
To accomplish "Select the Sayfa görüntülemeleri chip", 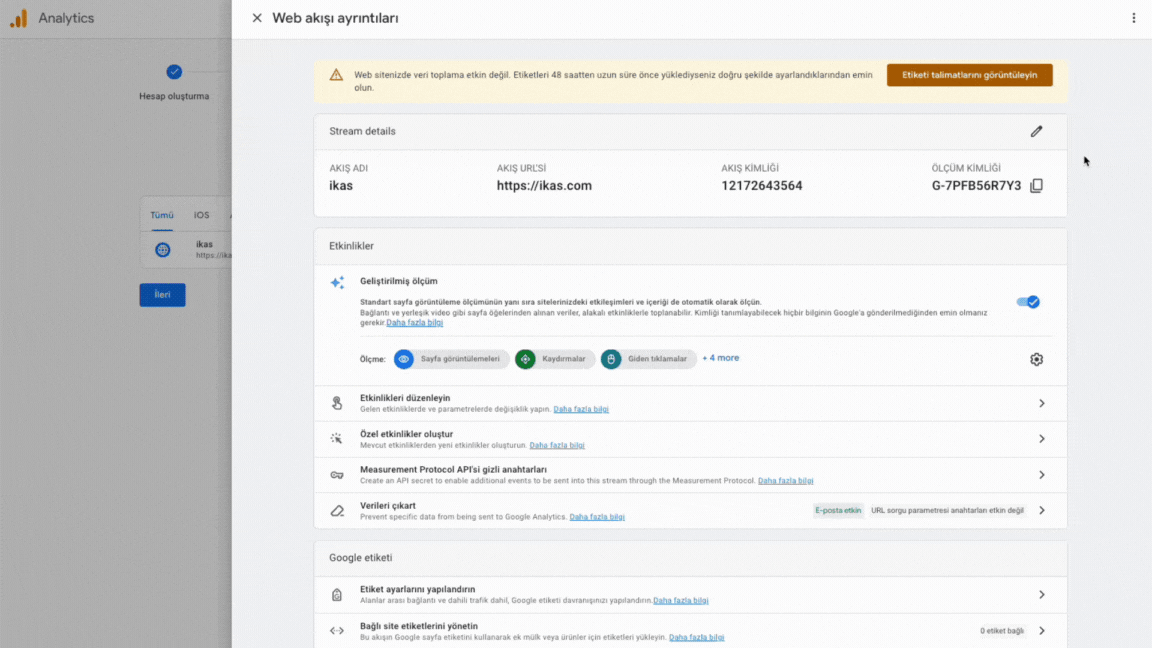I will 451,359.
